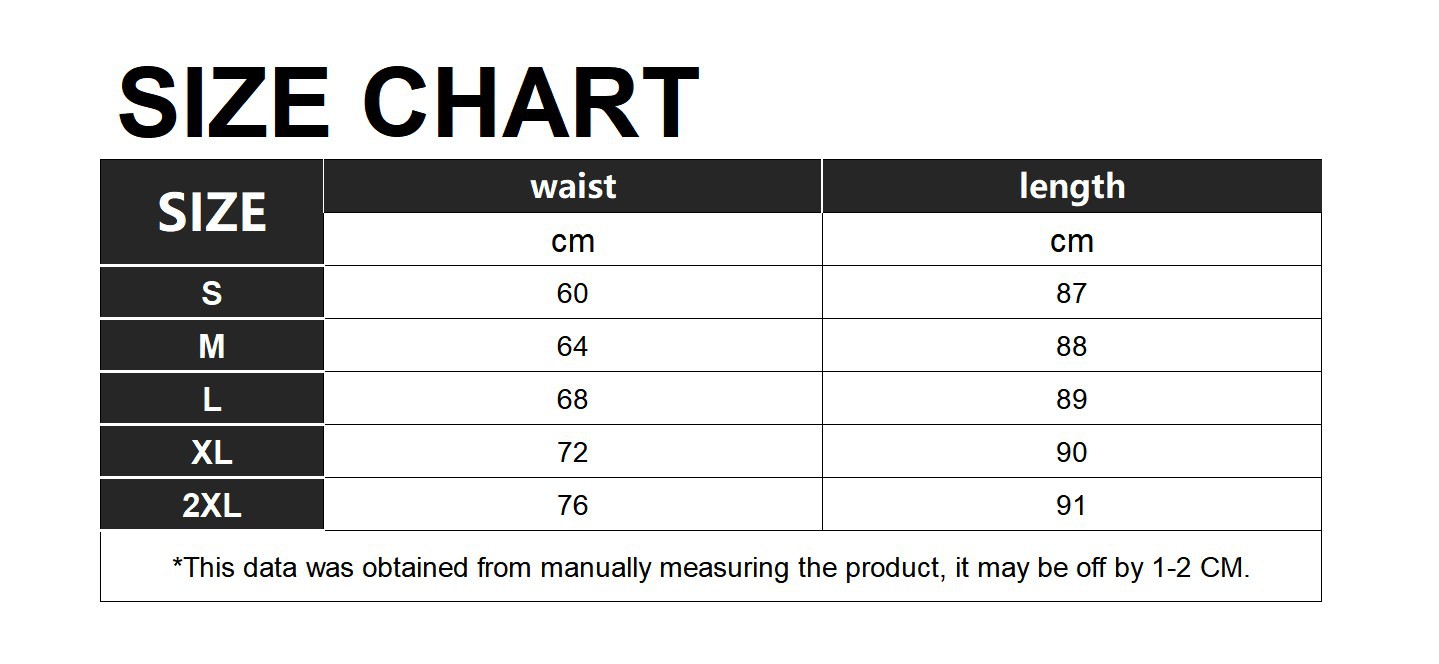Click the SIZE CHART title
Image resolution: width=1439 pixels, height=664 pixels.
click(x=408, y=102)
